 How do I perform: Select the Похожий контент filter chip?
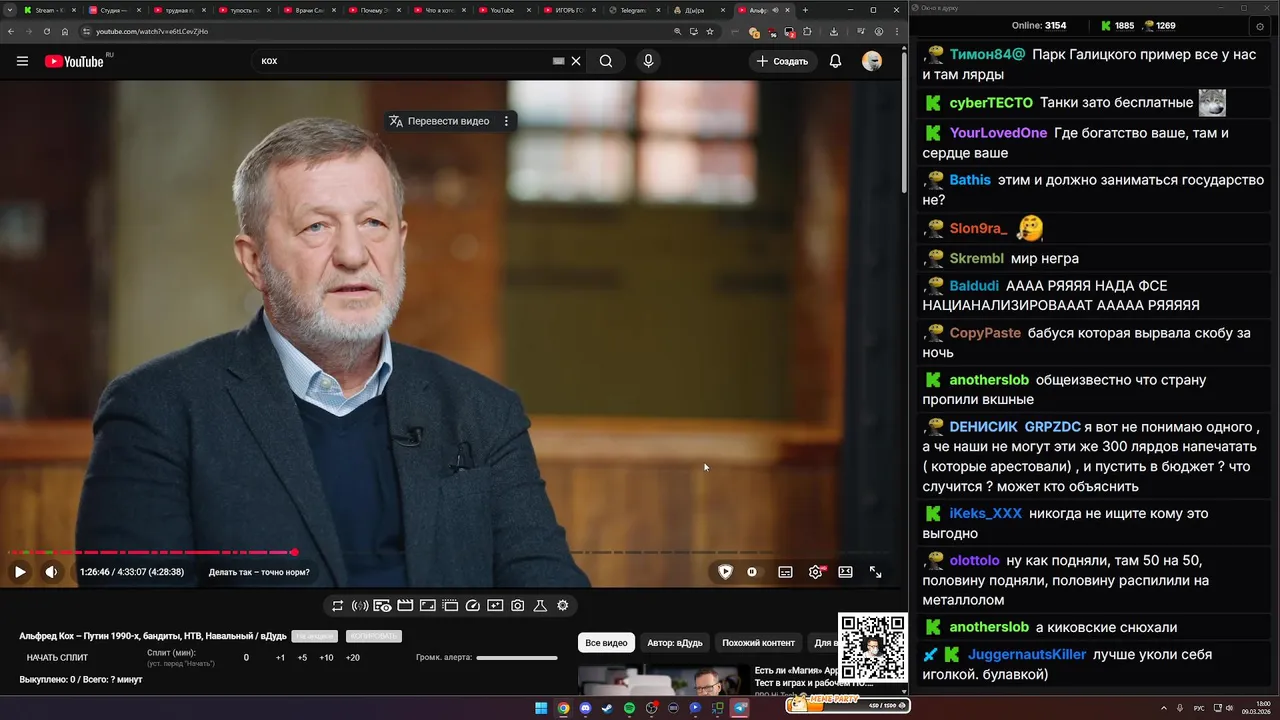(758, 642)
